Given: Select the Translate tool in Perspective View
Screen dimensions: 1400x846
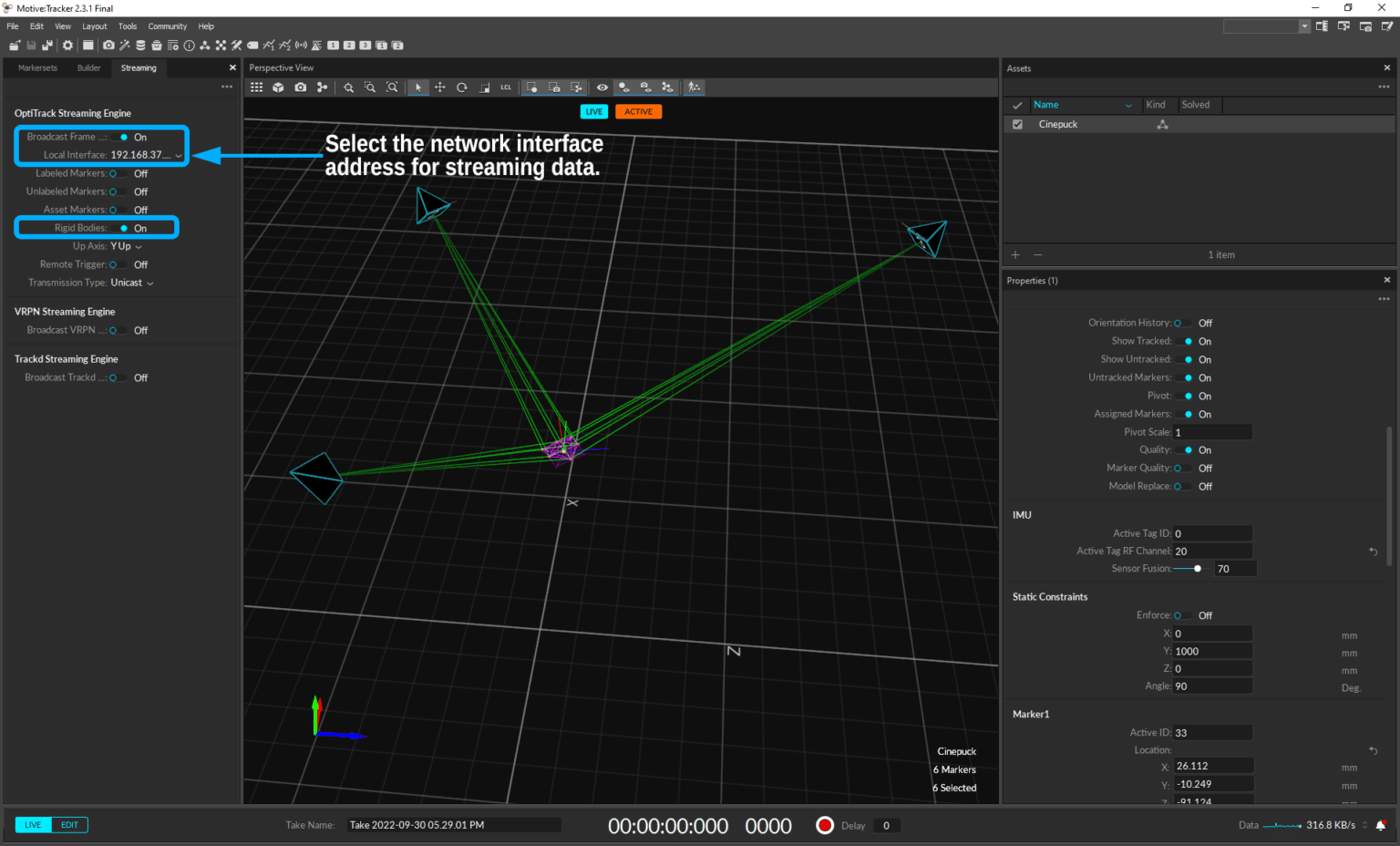Looking at the screenshot, I should (x=439, y=87).
